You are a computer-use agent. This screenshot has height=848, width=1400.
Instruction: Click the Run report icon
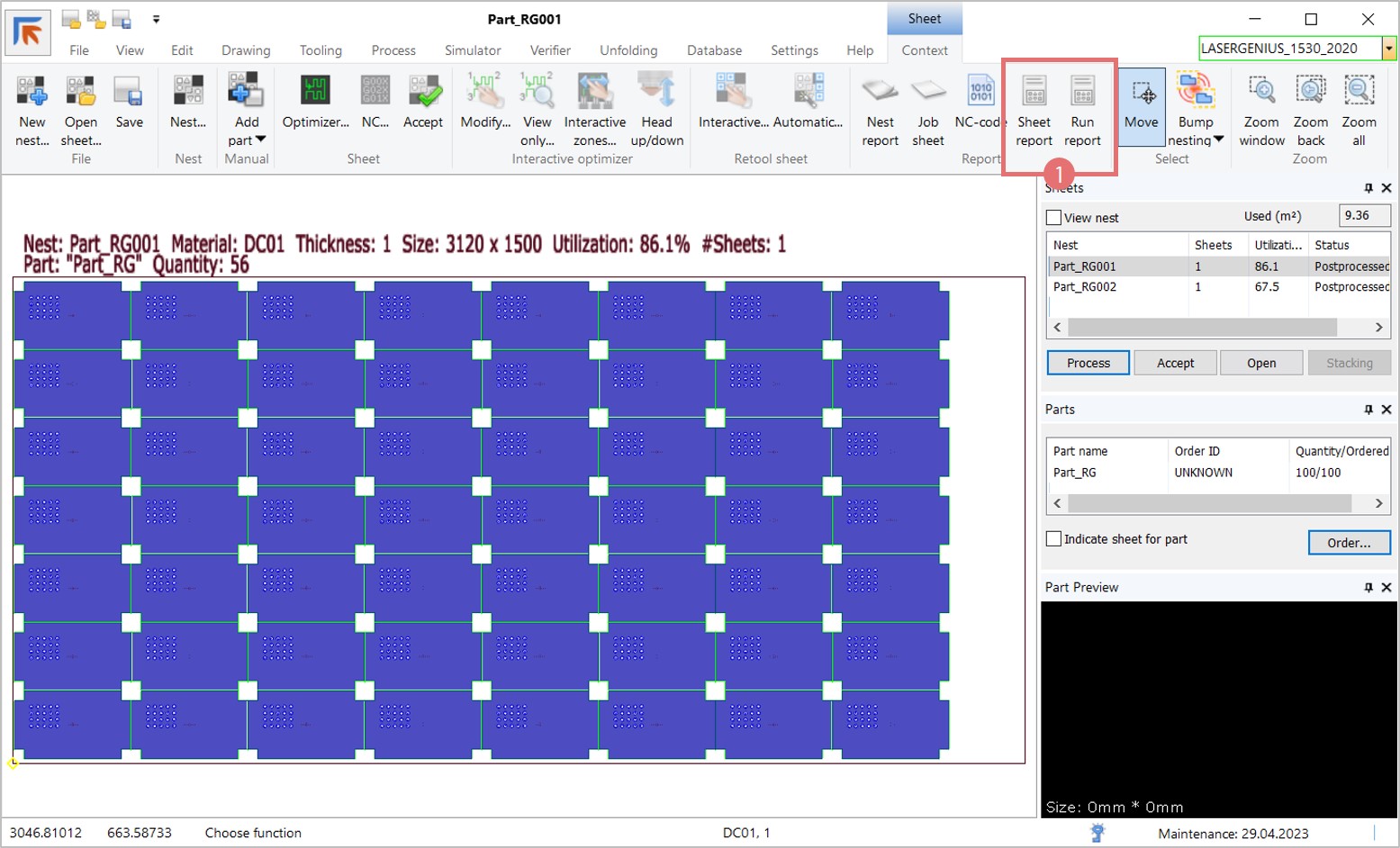(x=1082, y=92)
